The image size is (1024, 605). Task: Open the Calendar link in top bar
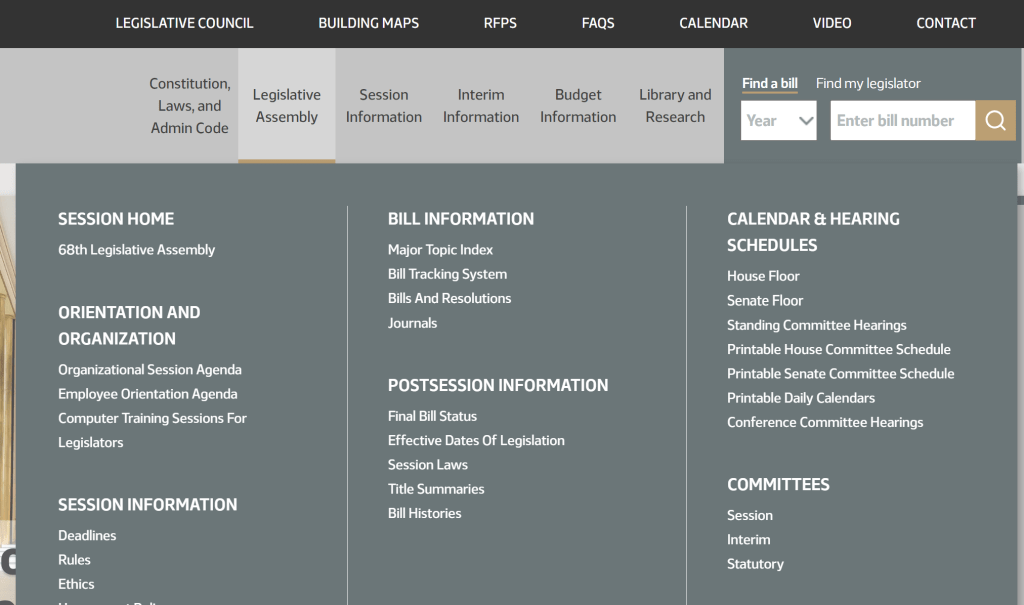pos(713,23)
